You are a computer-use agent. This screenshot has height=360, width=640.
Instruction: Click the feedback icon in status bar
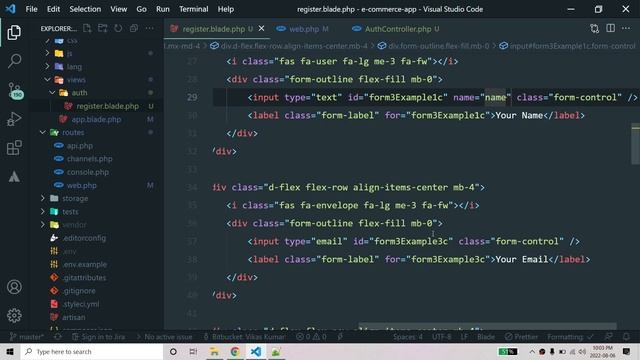(609, 337)
